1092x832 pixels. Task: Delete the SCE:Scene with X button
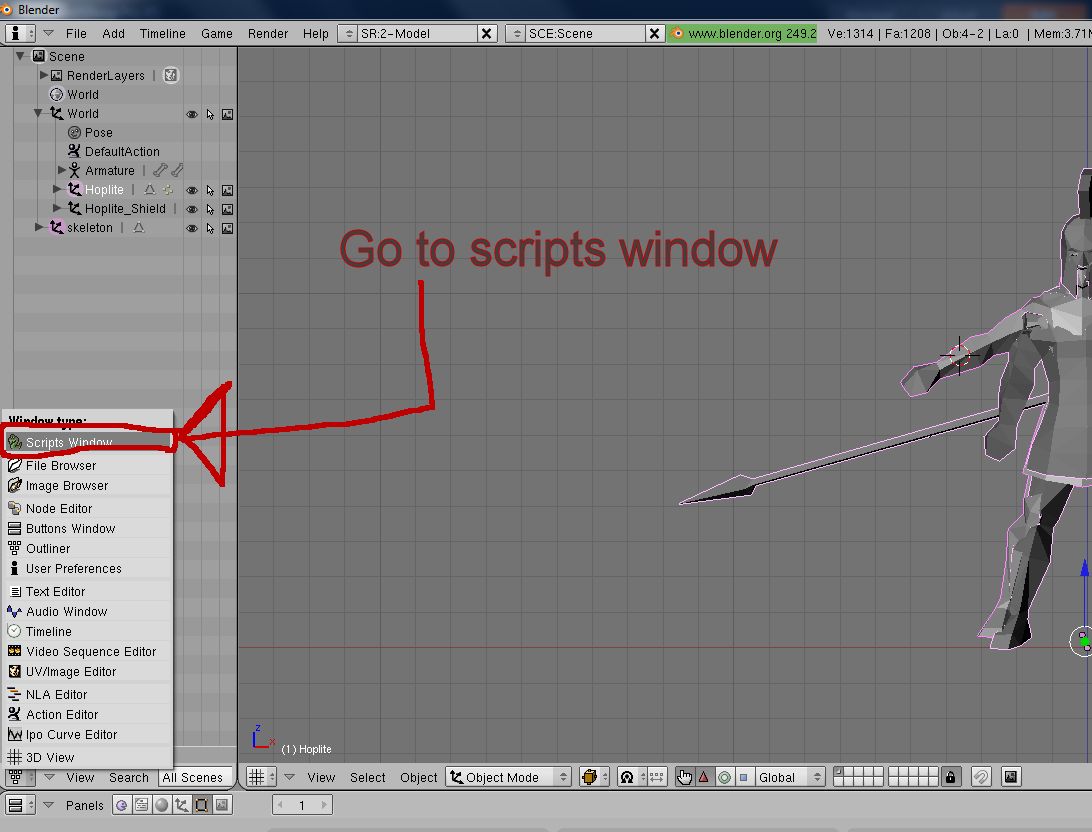tap(655, 33)
